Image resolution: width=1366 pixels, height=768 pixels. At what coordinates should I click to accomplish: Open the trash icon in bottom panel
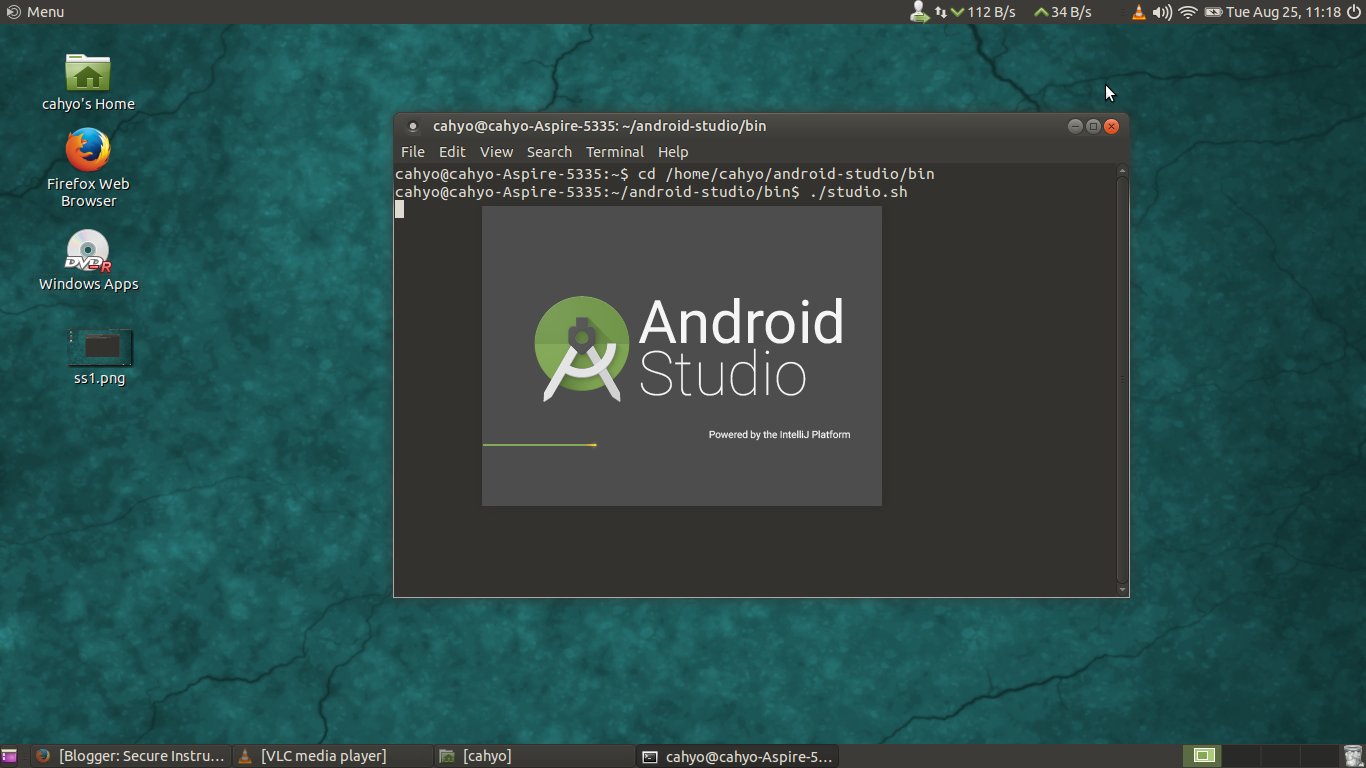[x=1353, y=756]
